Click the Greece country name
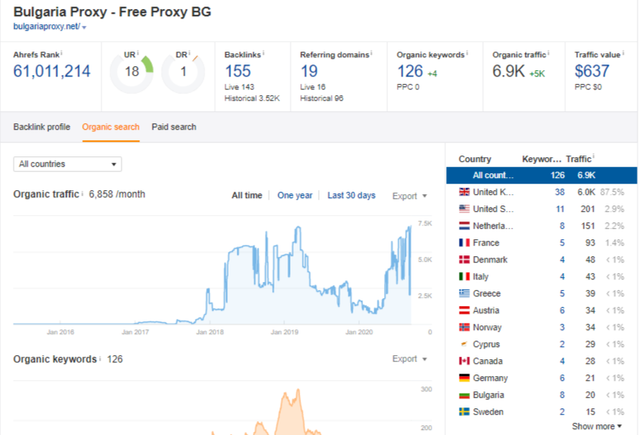The image size is (640, 435). (x=487, y=293)
